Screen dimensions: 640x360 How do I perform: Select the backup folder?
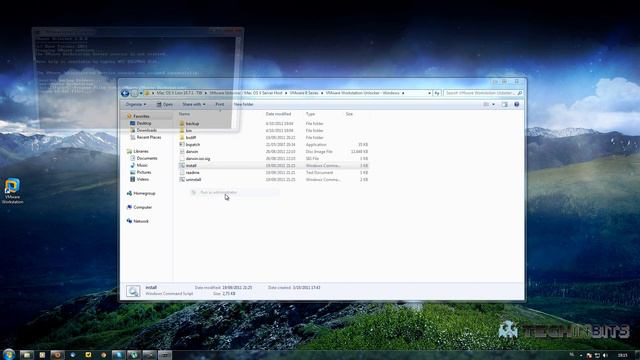coord(192,124)
